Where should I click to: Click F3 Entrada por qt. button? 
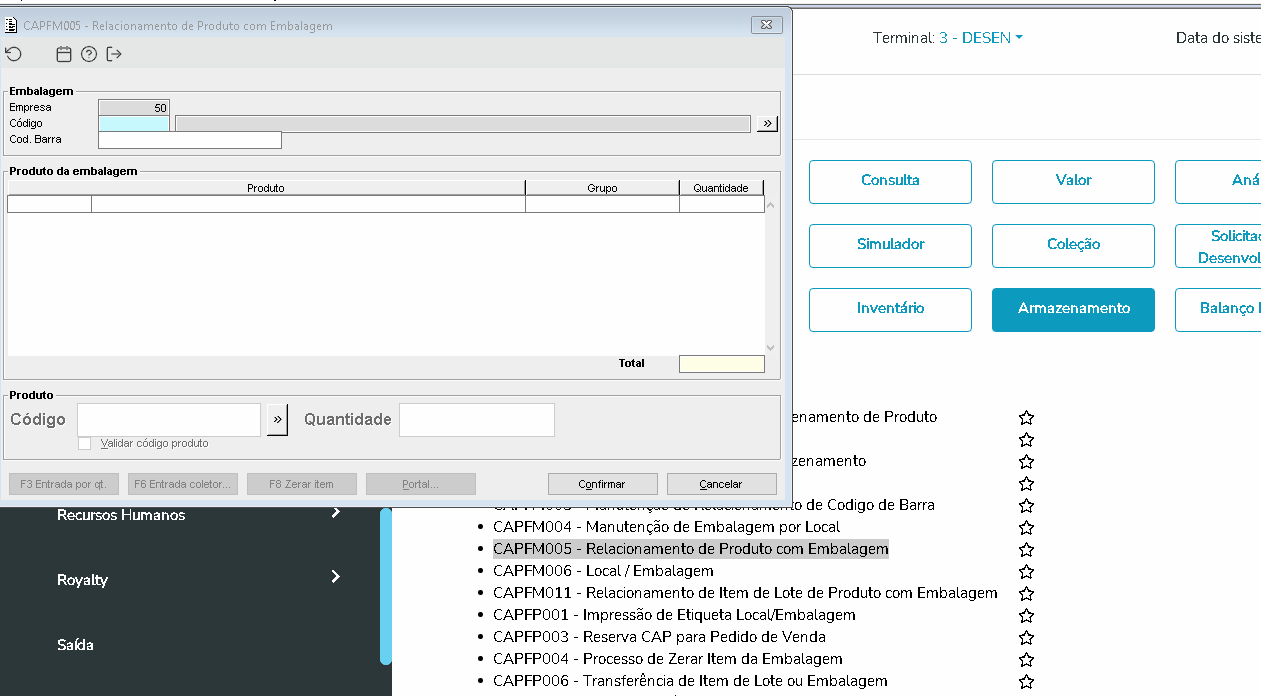[63, 484]
